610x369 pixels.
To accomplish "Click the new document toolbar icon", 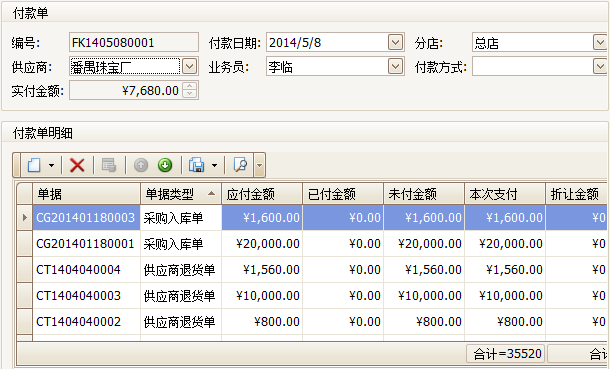I will 34,165.
